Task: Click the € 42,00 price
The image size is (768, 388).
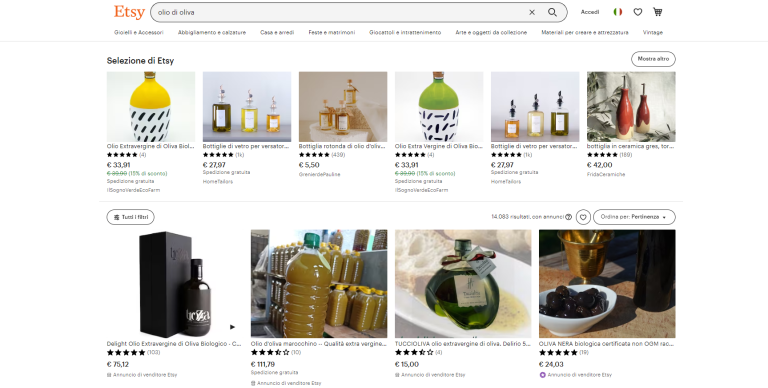Action: coord(600,165)
